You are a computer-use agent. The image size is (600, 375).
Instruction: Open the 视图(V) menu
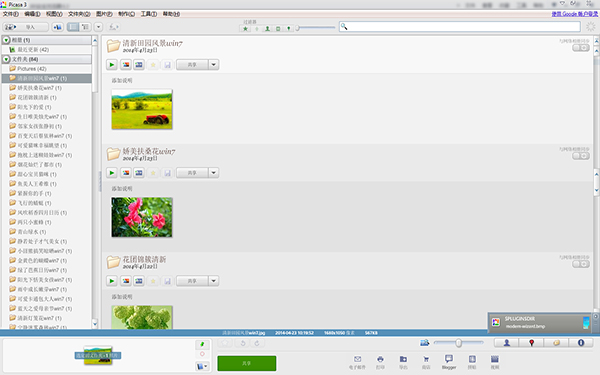[54, 14]
